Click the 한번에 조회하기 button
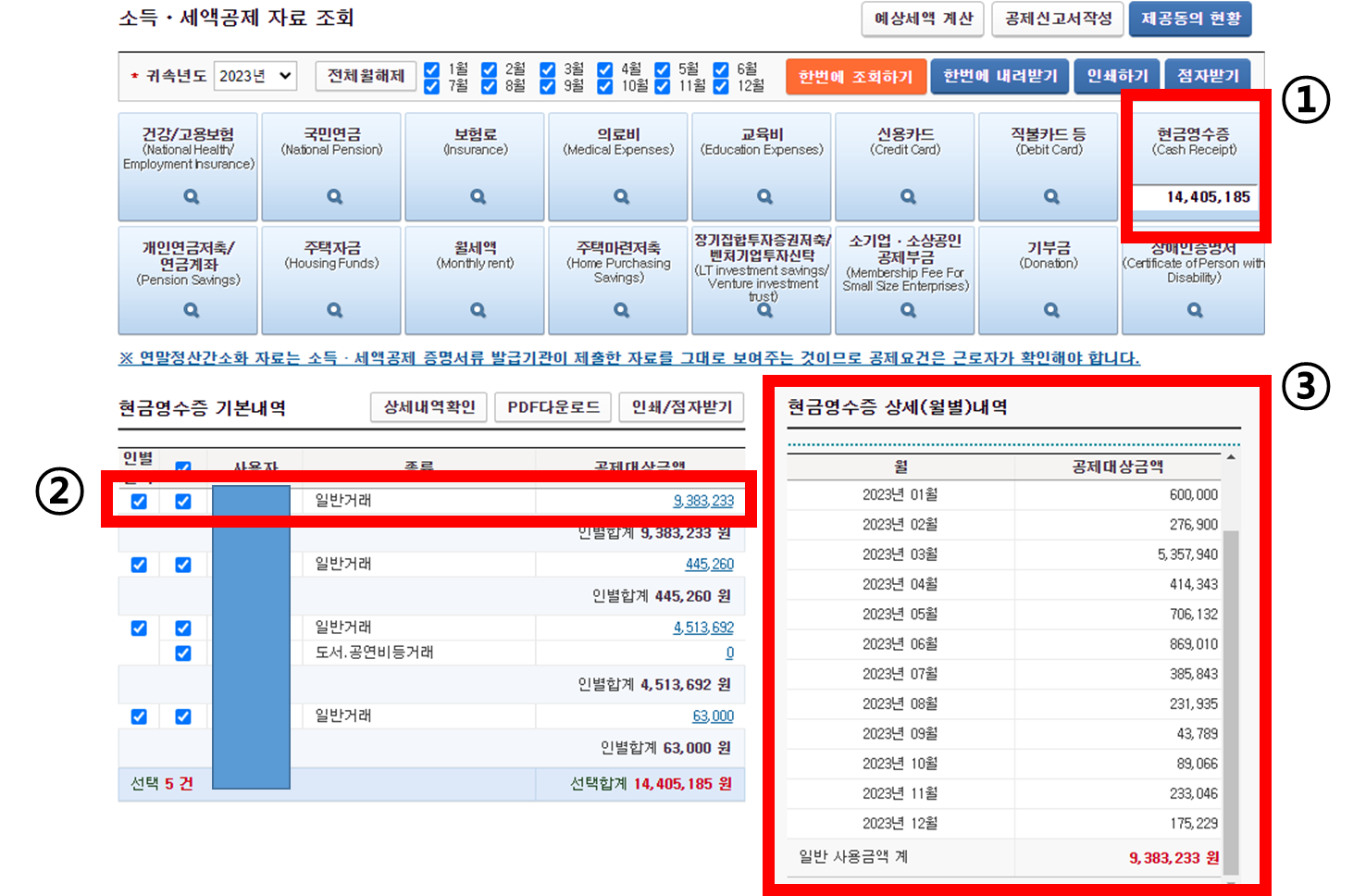 click(x=855, y=76)
